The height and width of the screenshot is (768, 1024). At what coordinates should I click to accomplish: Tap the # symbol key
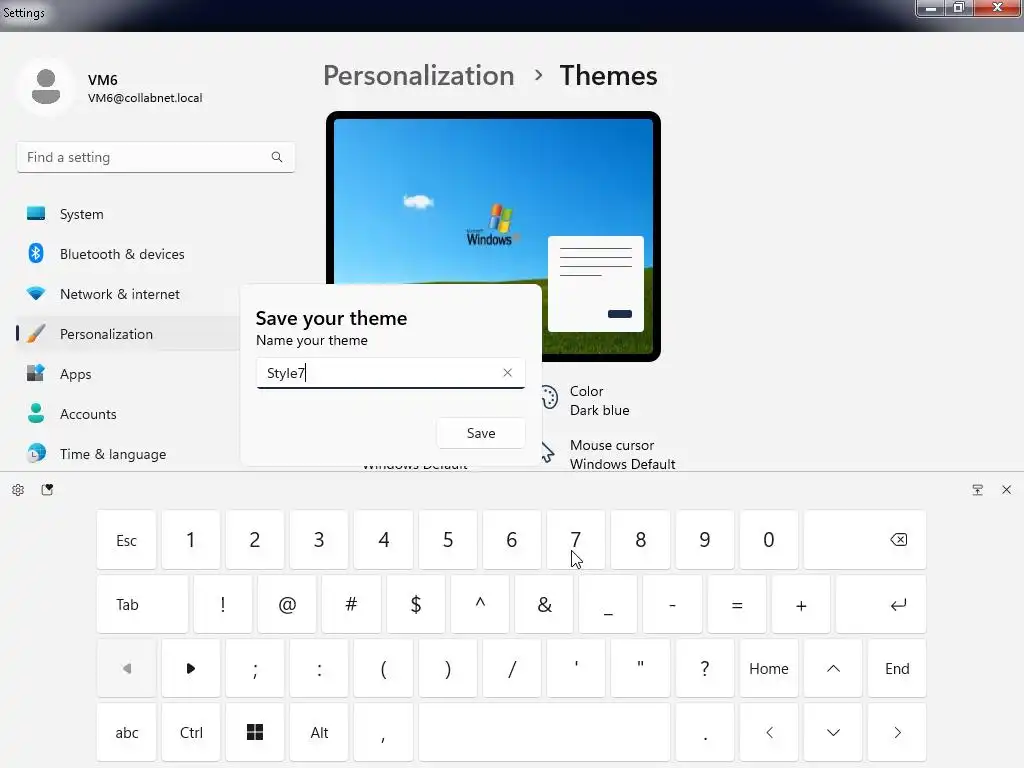click(351, 604)
